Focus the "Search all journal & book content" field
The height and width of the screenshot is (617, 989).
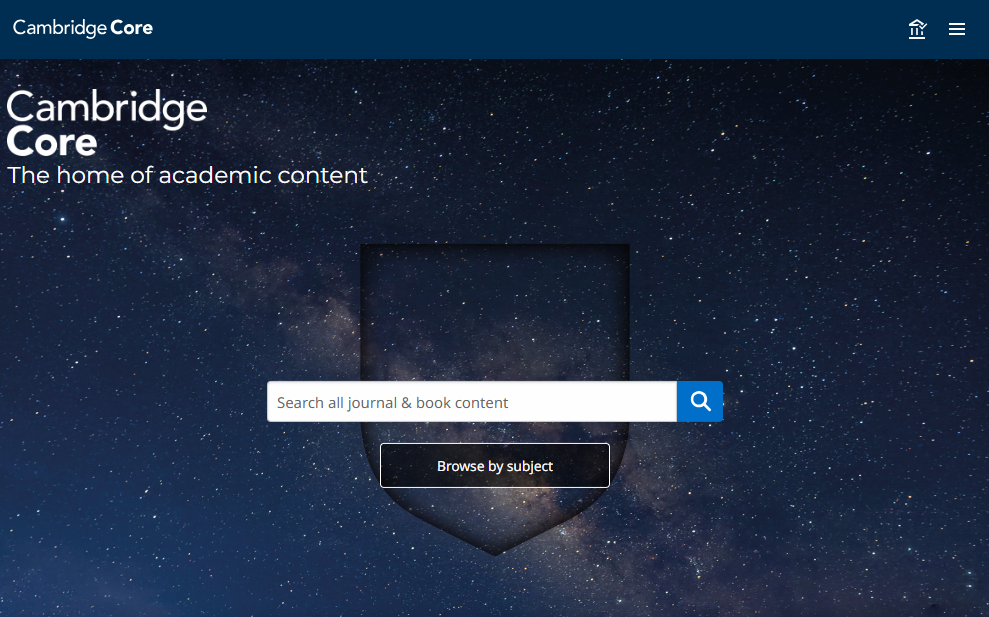471,402
